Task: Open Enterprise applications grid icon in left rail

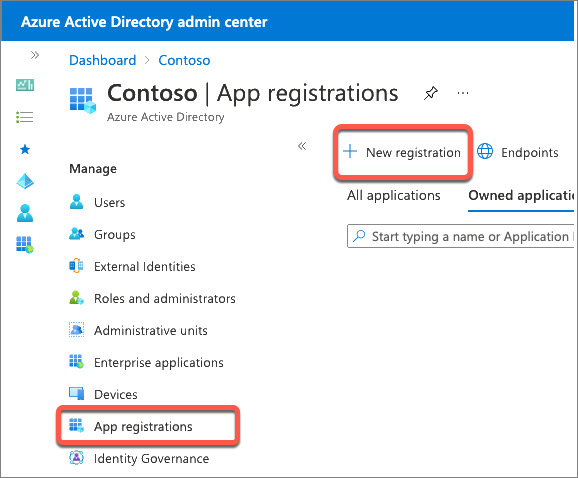Action: pyautogui.click(x=25, y=245)
